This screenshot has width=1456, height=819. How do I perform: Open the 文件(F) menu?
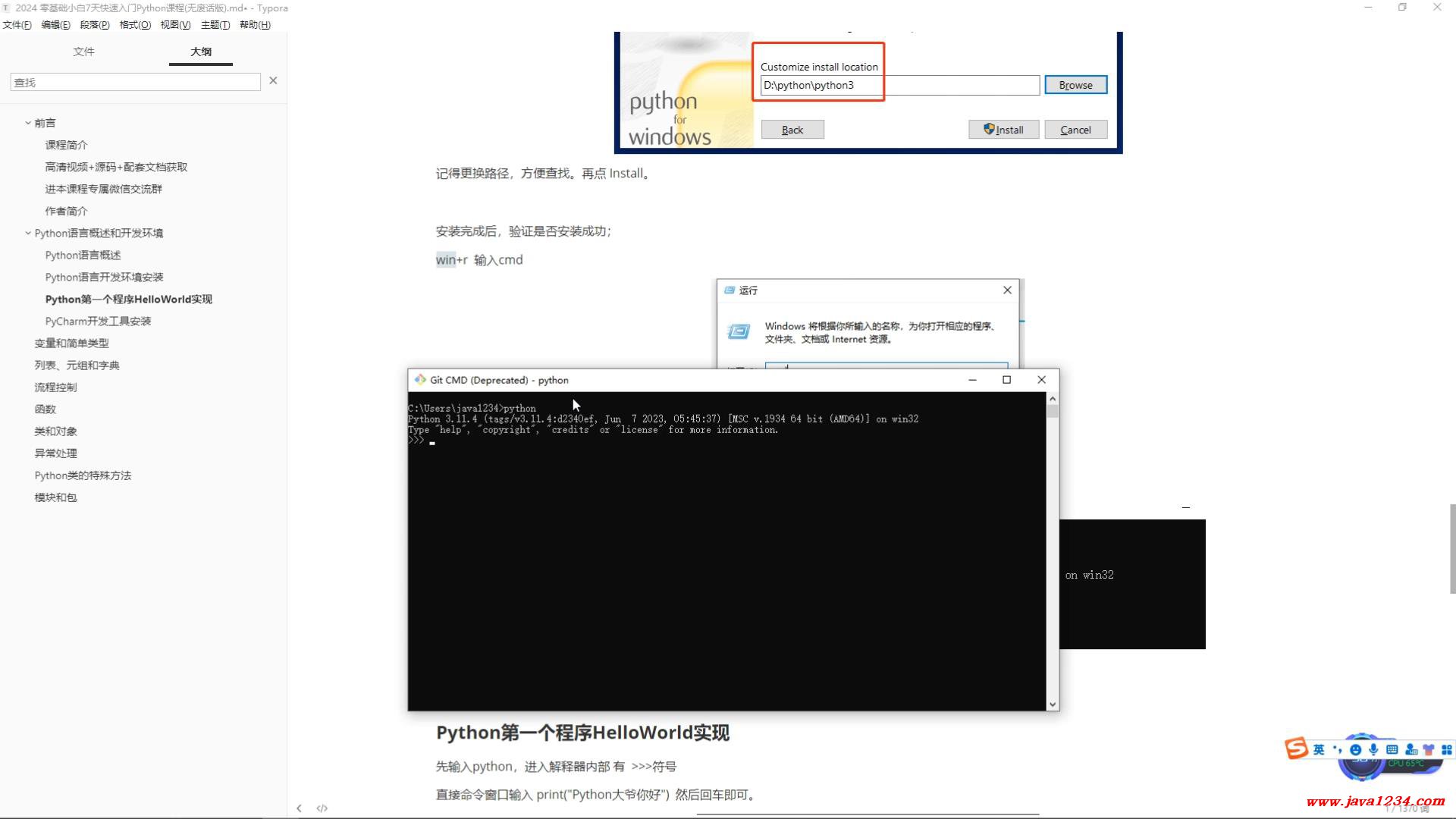[17, 24]
